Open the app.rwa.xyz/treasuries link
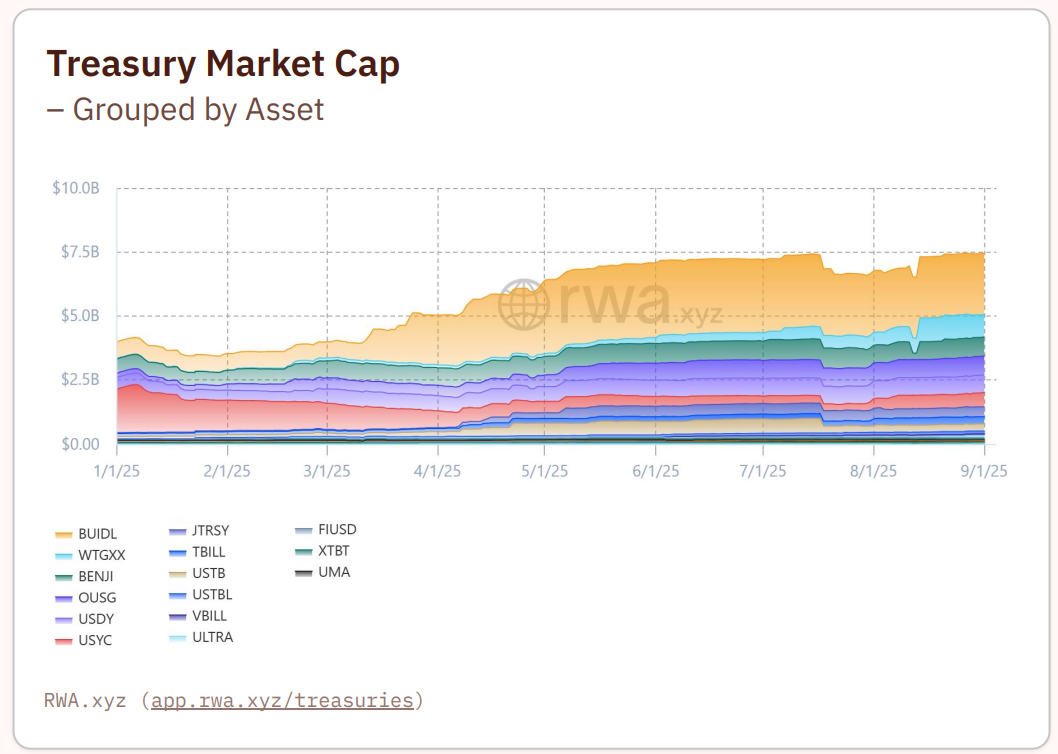The image size is (1058, 754). click(x=282, y=700)
